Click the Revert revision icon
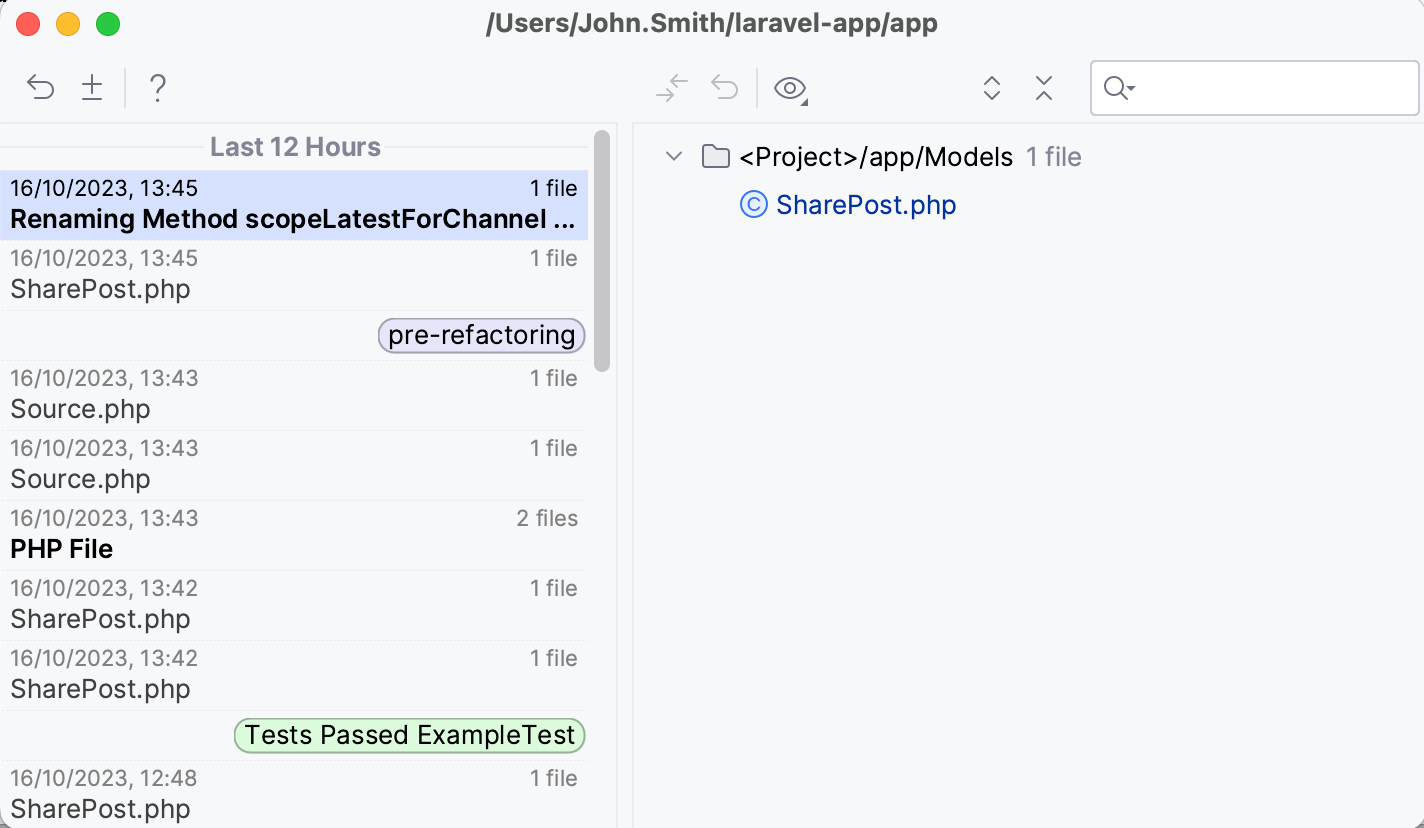Screen dimensions: 1424x828 [40, 88]
